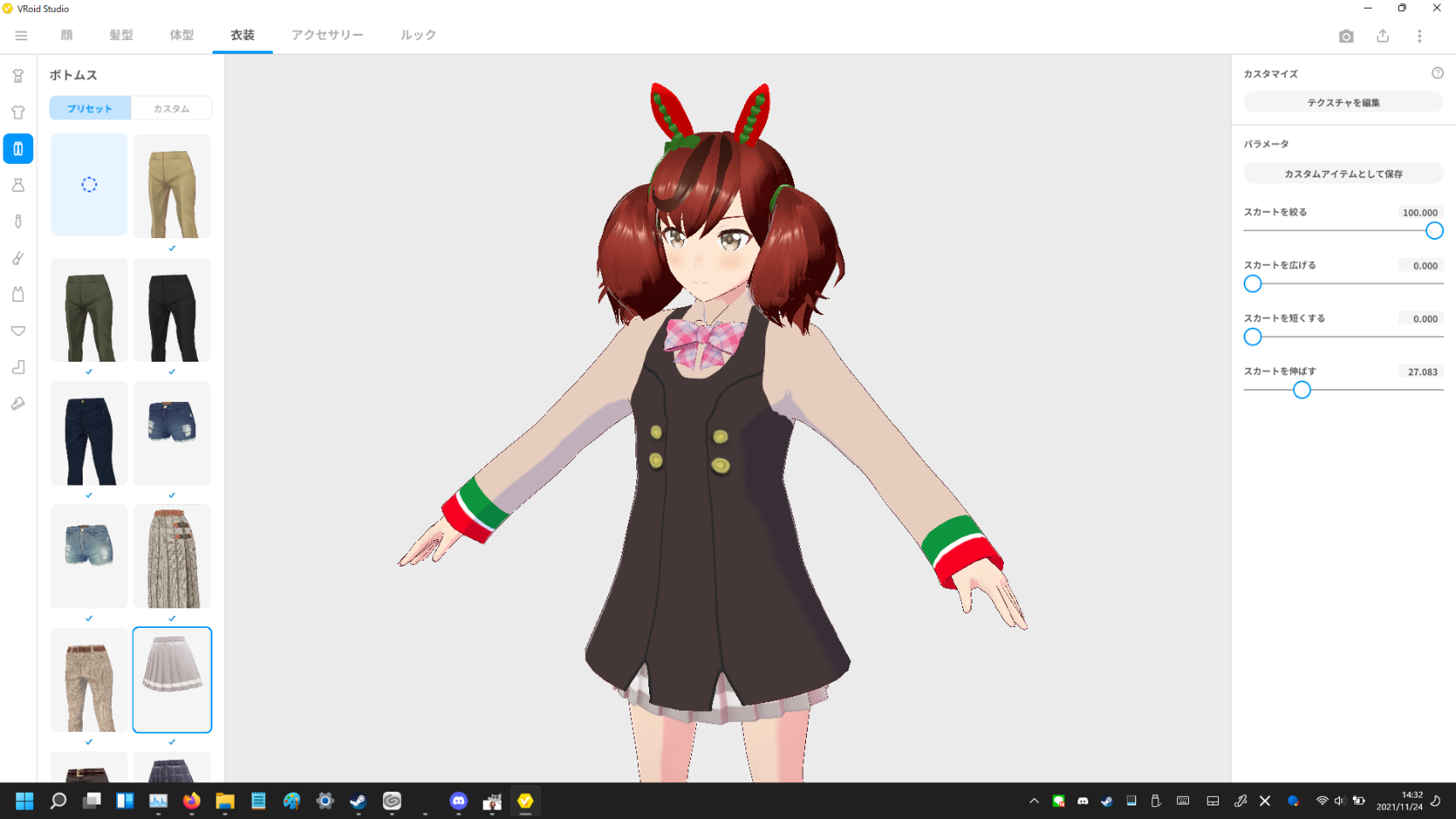Screen dimensions: 1456x819
Task: Click the スカートを短くする slider handle
Action: click(1252, 337)
